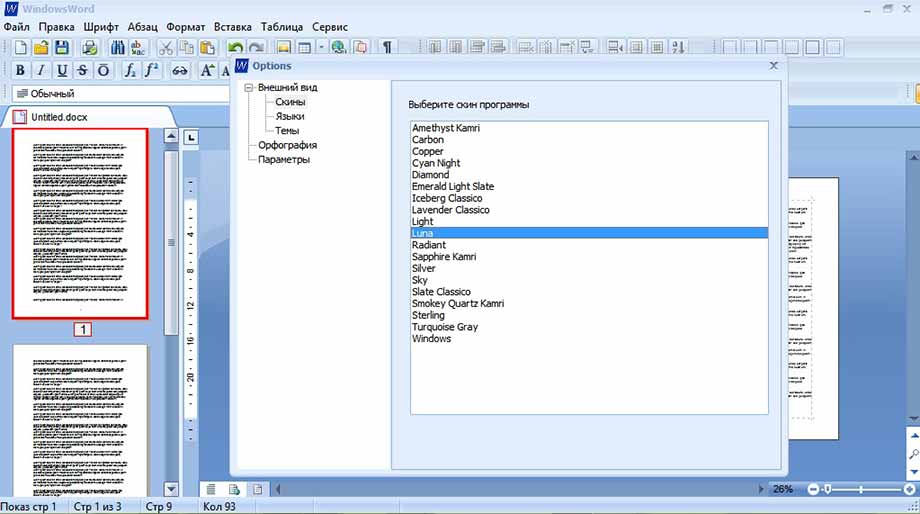Screen dimensions: 920x514
Task: Open print preview from the toolbar
Action: pyautogui.click(x=90, y=48)
